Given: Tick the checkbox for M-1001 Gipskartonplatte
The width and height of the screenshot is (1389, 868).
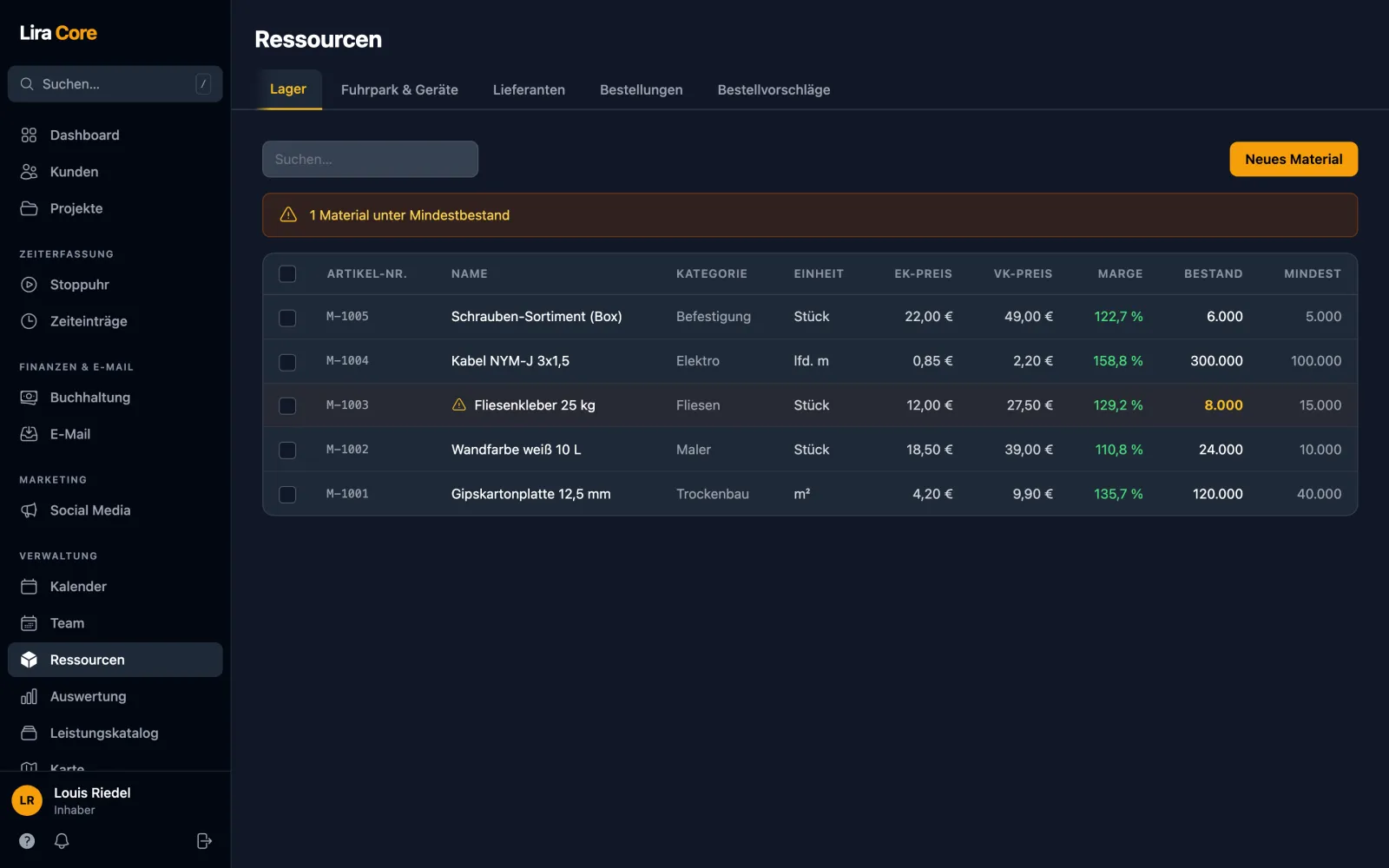Looking at the screenshot, I should (287, 495).
